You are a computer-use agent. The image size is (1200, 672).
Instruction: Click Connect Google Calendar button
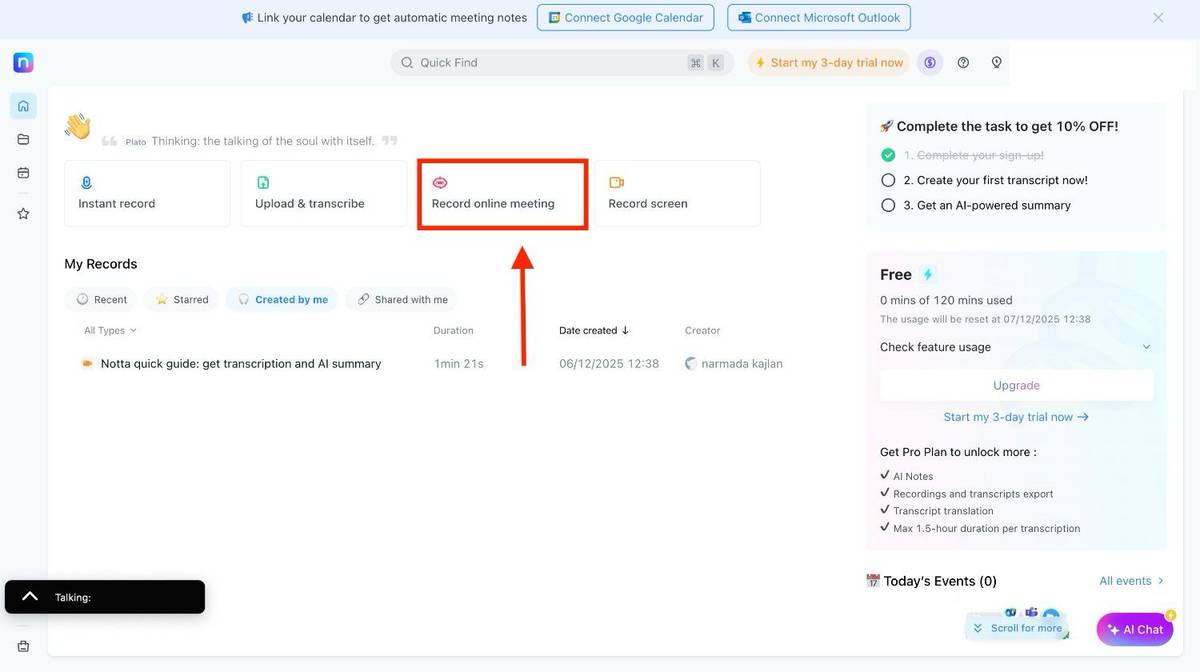point(626,17)
